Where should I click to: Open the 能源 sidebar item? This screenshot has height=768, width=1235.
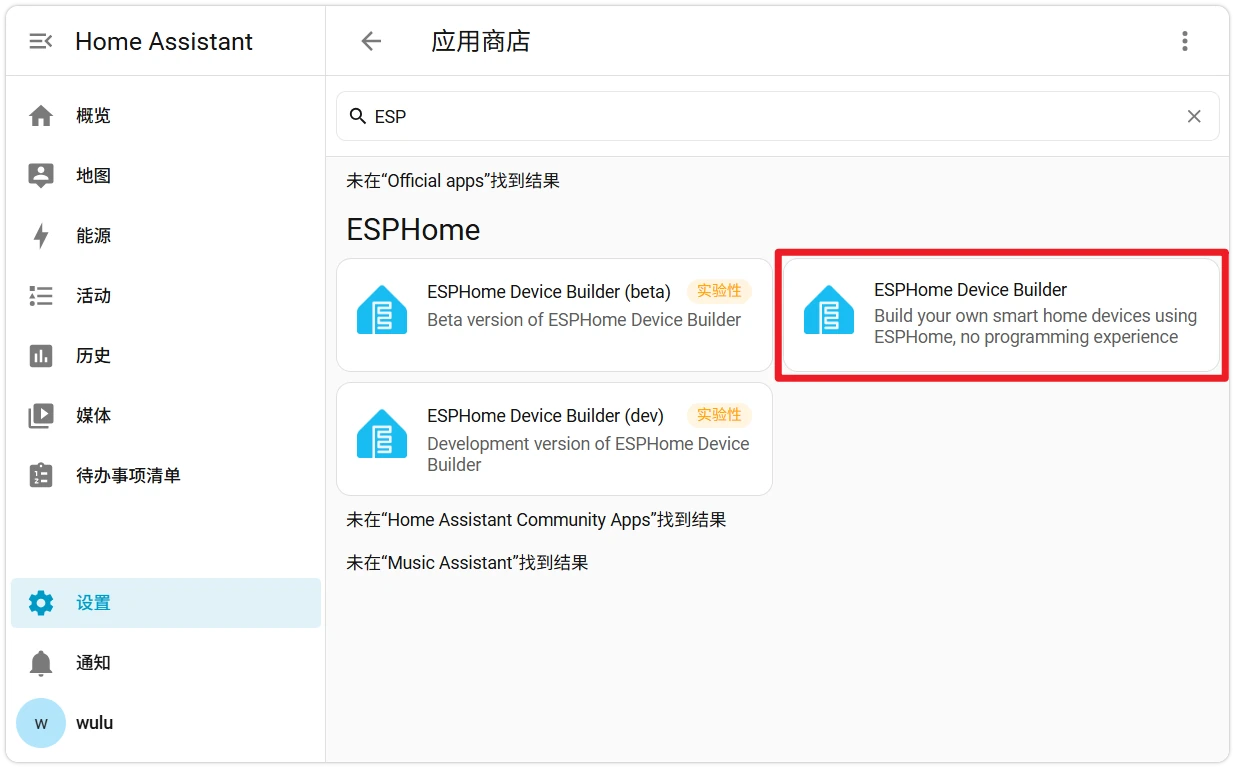coord(166,236)
